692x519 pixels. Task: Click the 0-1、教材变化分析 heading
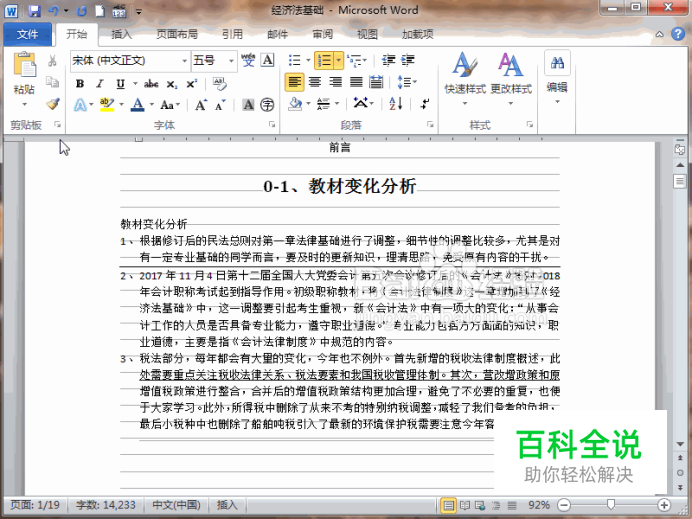pyautogui.click(x=340, y=186)
